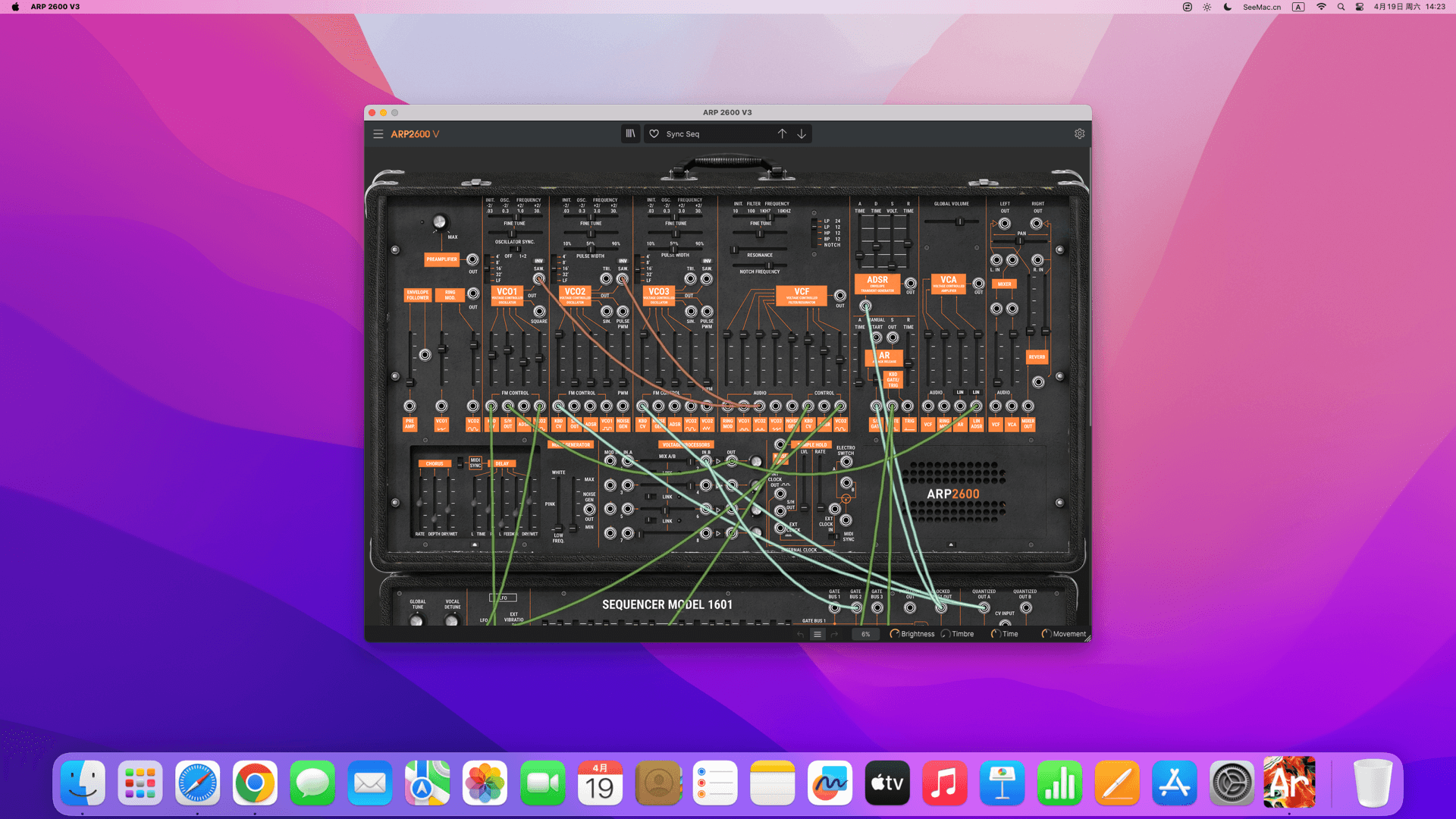Click the Global Volume slider handle
Screen dimensions: 1456x819
pos(959,222)
